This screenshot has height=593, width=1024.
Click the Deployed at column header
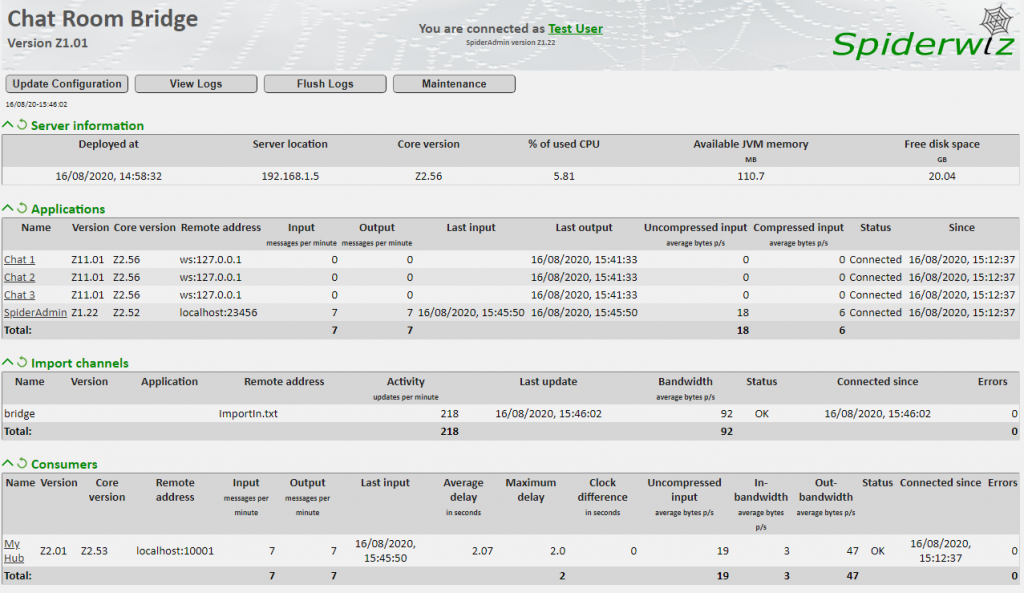[108, 144]
